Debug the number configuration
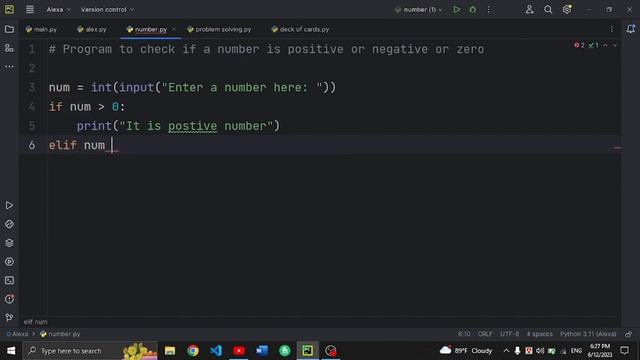The width and height of the screenshot is (640, 360). [473, 9]
